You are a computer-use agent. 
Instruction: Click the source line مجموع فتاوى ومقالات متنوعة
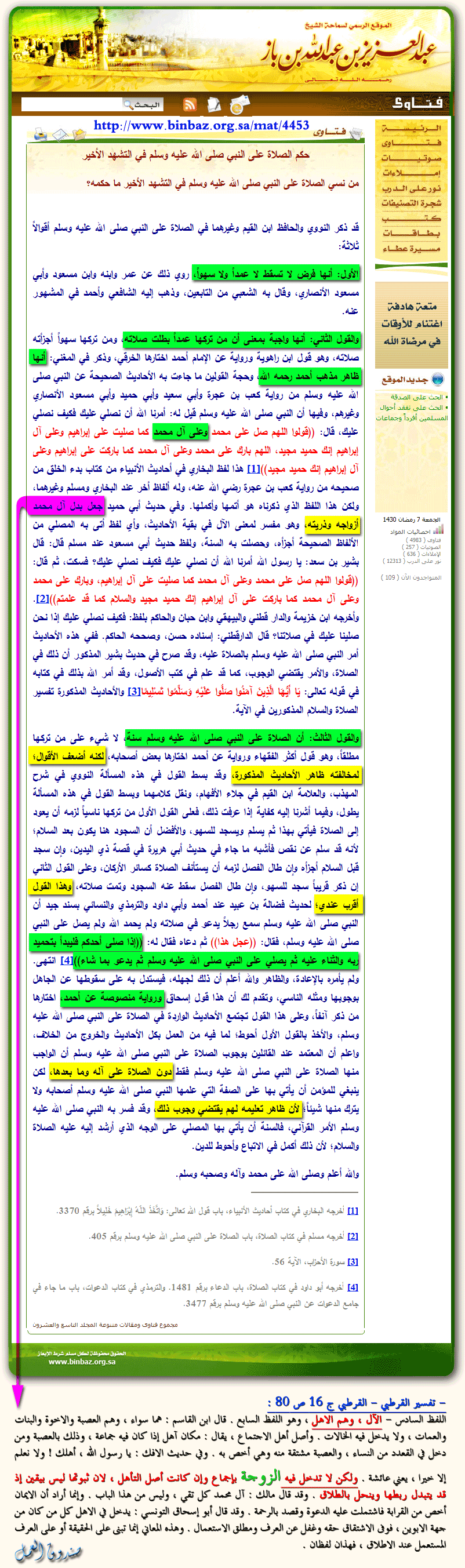click(106, 1325)
